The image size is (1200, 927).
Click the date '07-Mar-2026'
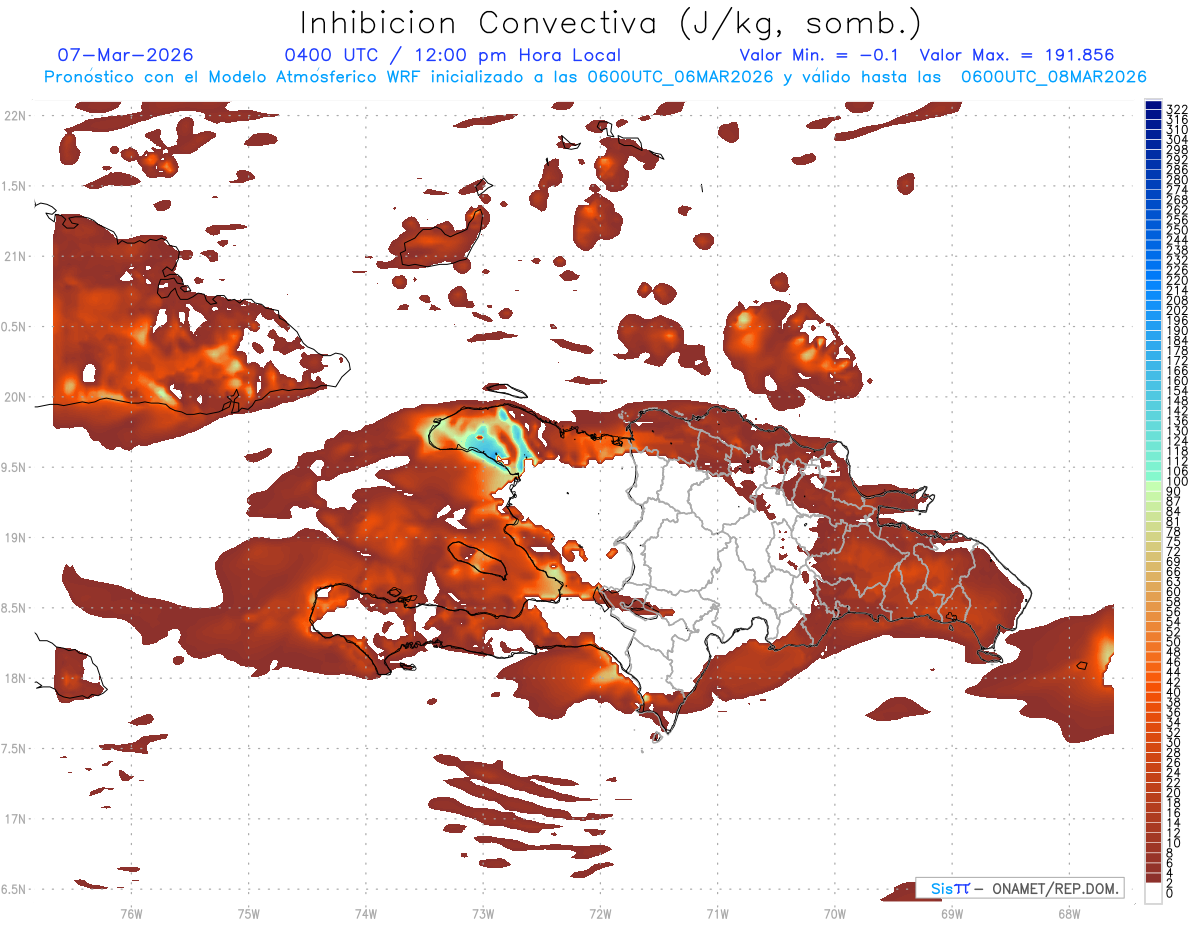pyautogui.click(x=126, y=55)
